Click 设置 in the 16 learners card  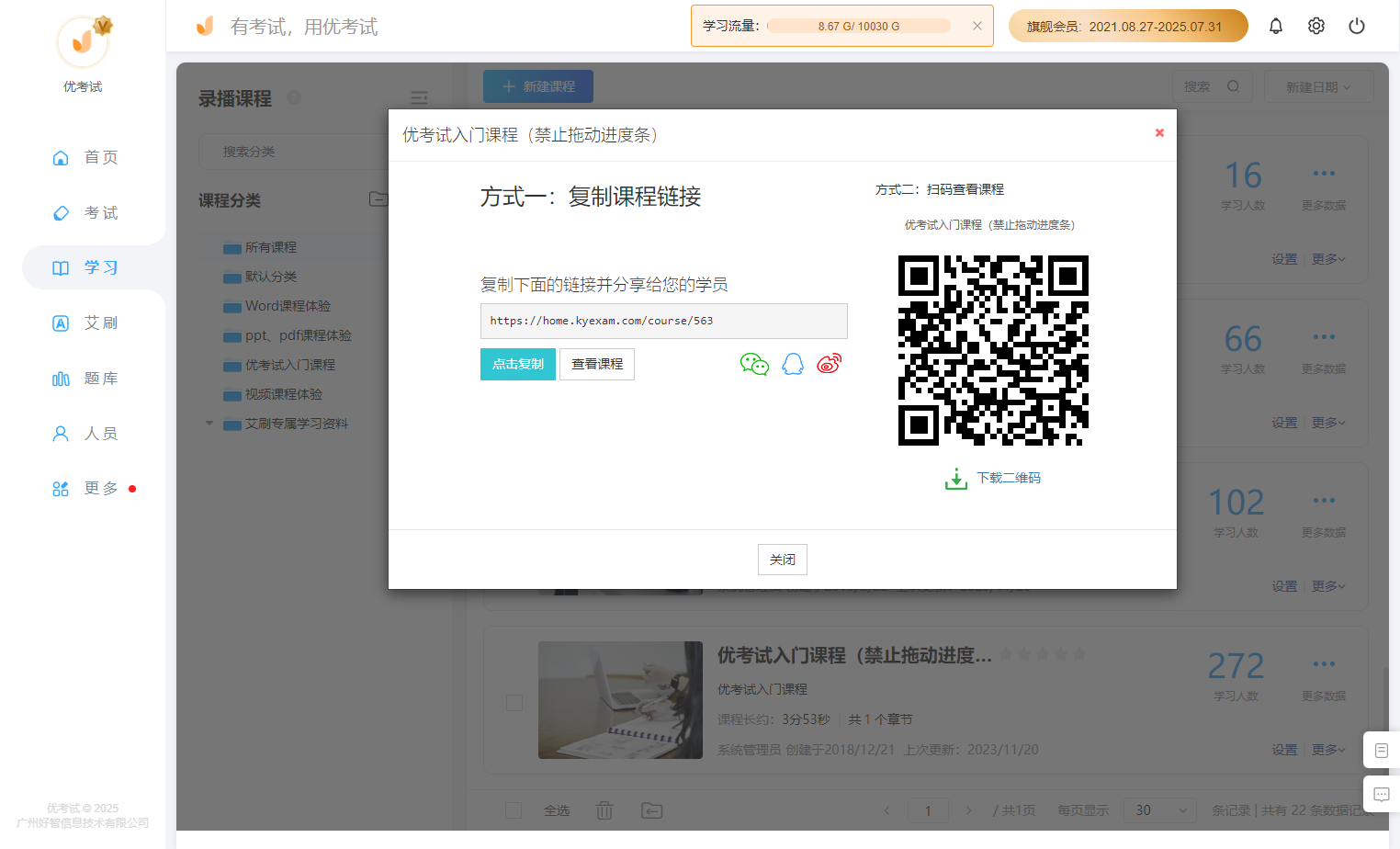[x=1284, y=259]
